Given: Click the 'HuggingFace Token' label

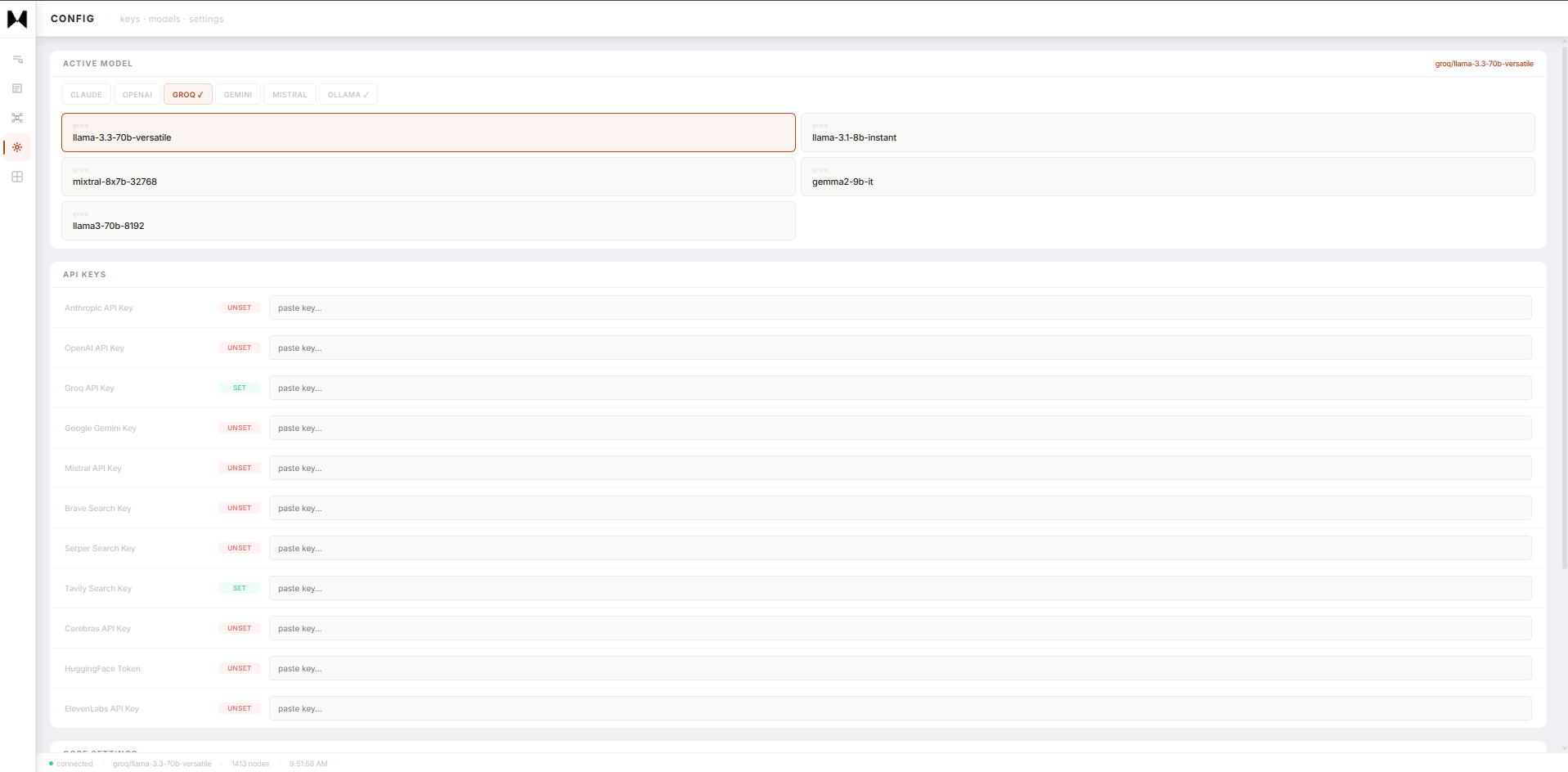Looking at the screenshot, I should click(103, 669).
